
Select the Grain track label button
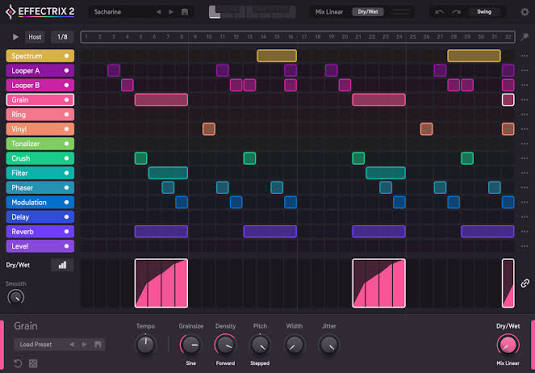pyautogui.click(x=40, y=100)
